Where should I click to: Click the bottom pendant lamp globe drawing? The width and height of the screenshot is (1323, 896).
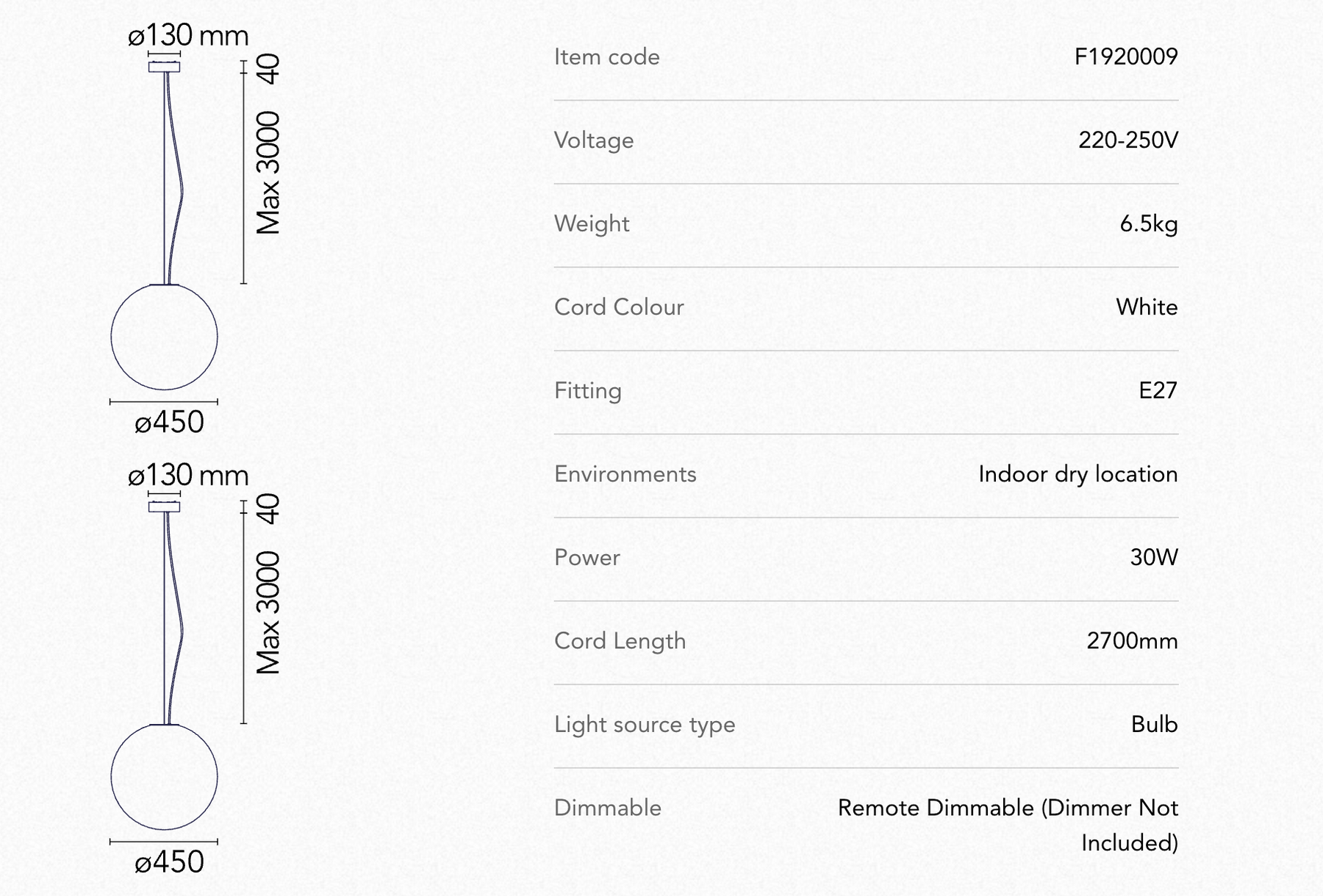click(164, 777)
